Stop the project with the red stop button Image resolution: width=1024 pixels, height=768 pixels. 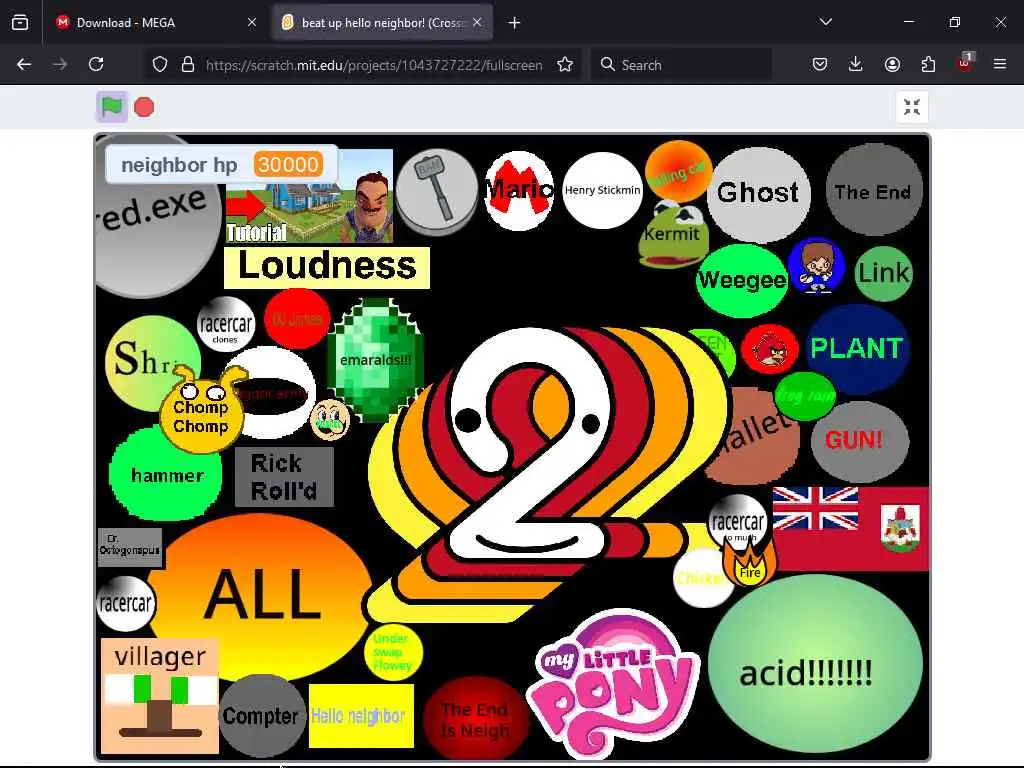[x=144, y=107]
